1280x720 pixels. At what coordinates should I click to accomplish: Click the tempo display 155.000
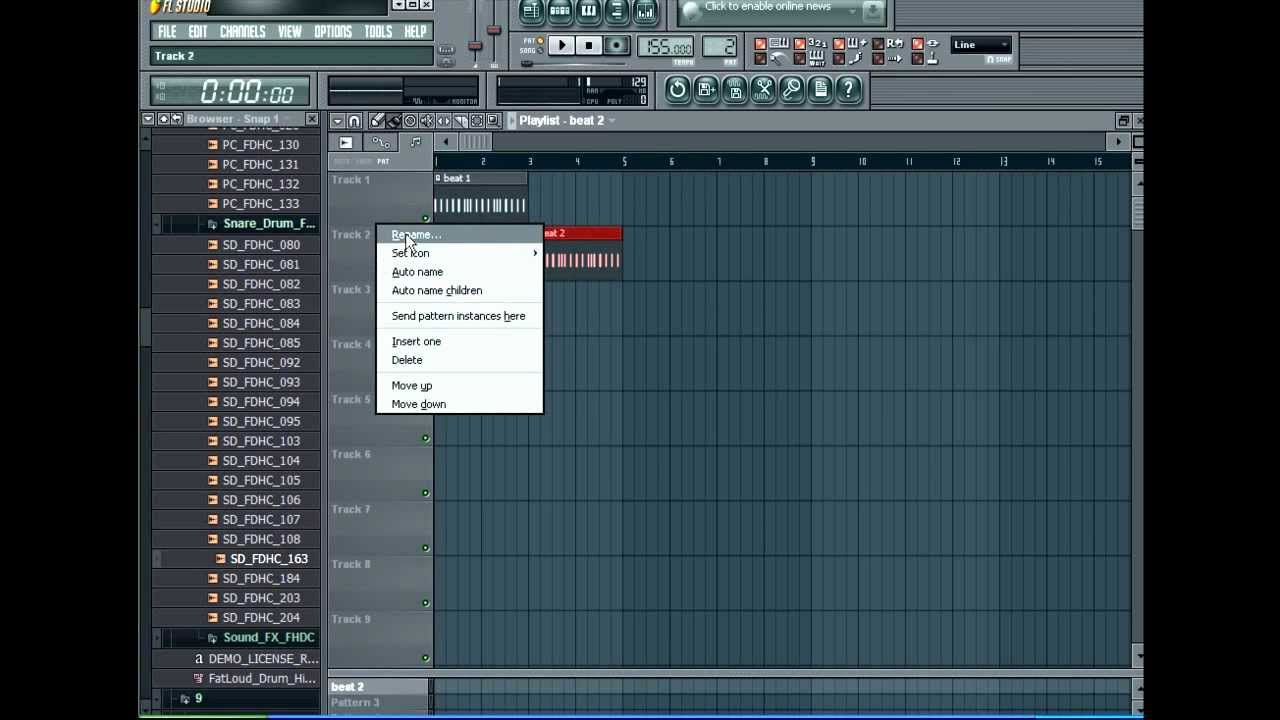[665, 46]
